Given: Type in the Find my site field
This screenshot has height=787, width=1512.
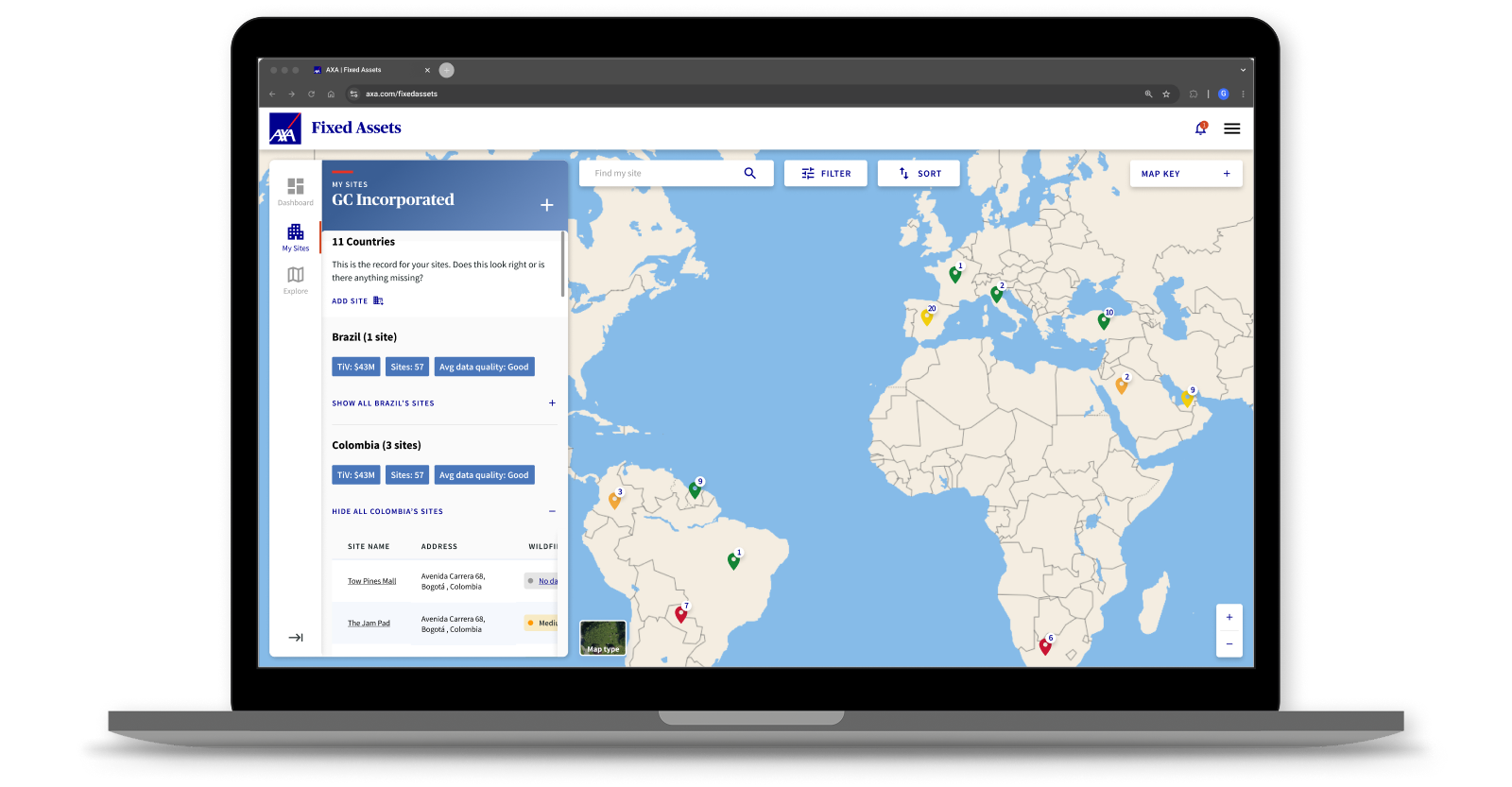Looking at the screenshot, I should click(x=661, y=174).
